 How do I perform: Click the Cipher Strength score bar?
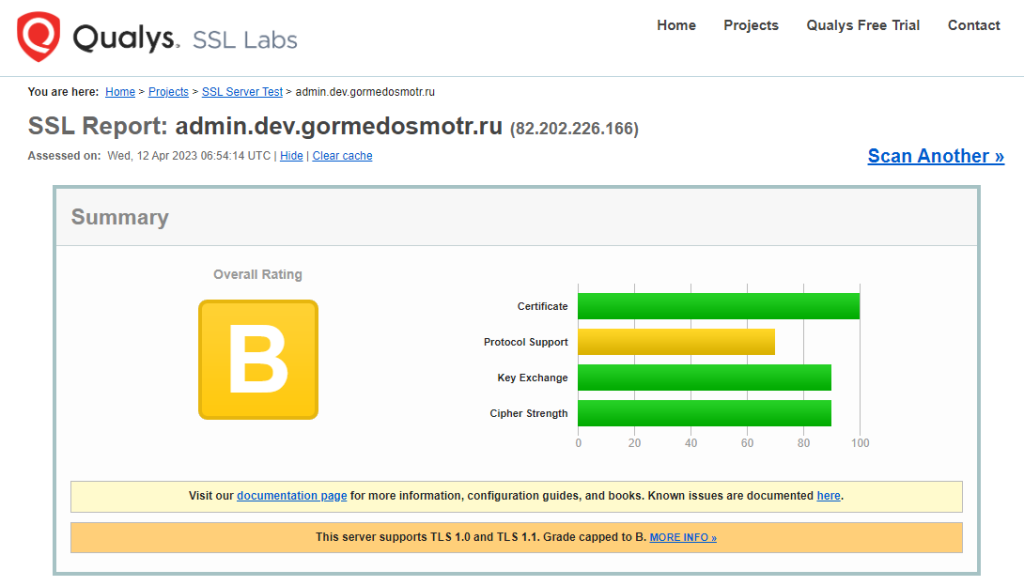click(x=704, y=414)
